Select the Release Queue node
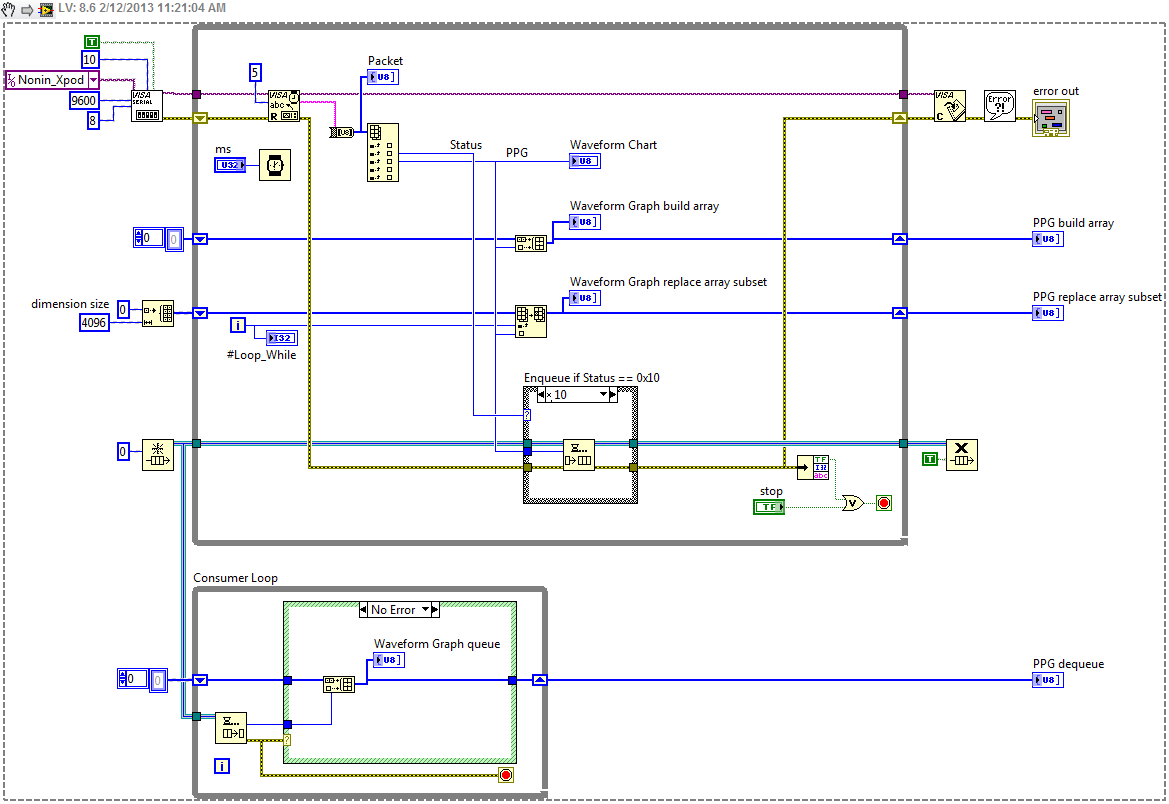This screenshot has height=804, width=1169. pyautogui.click(x=962, y=454)
